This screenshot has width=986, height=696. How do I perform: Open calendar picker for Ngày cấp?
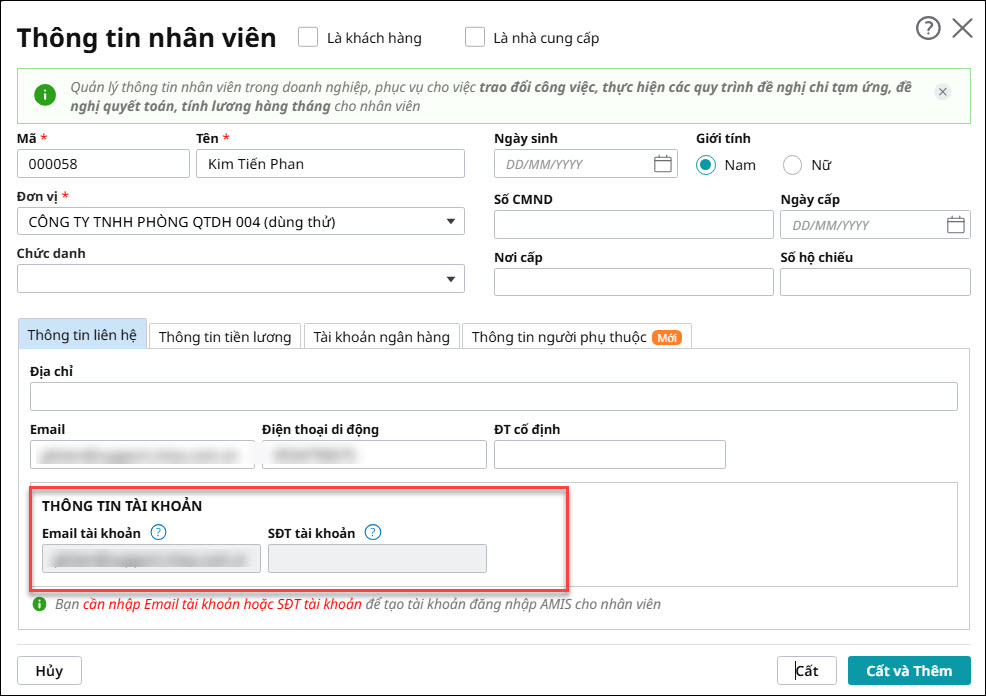[x=955, y=224]
